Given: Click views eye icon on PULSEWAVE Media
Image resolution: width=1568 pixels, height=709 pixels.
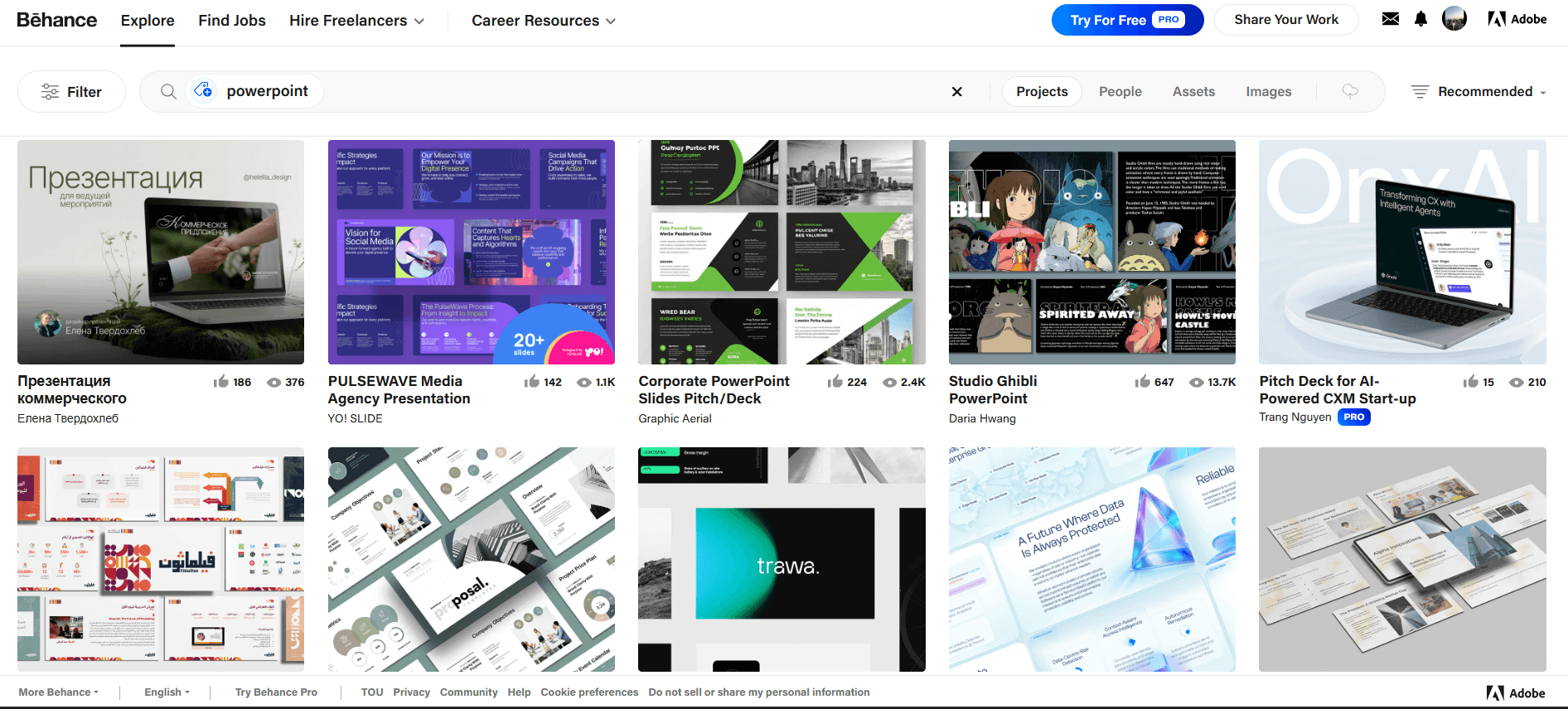Looking at the screenshot, I should (584, 382).
